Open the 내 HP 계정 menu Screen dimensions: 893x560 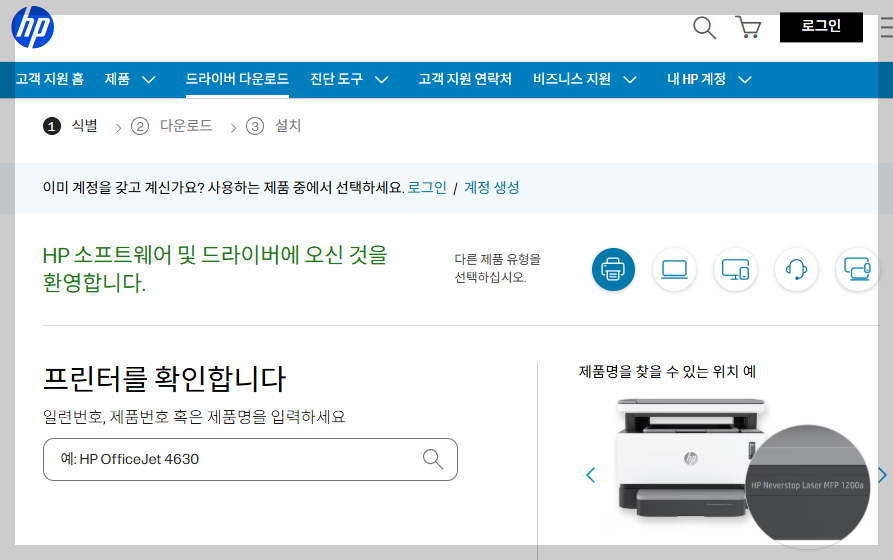click(x=696, y=79)
